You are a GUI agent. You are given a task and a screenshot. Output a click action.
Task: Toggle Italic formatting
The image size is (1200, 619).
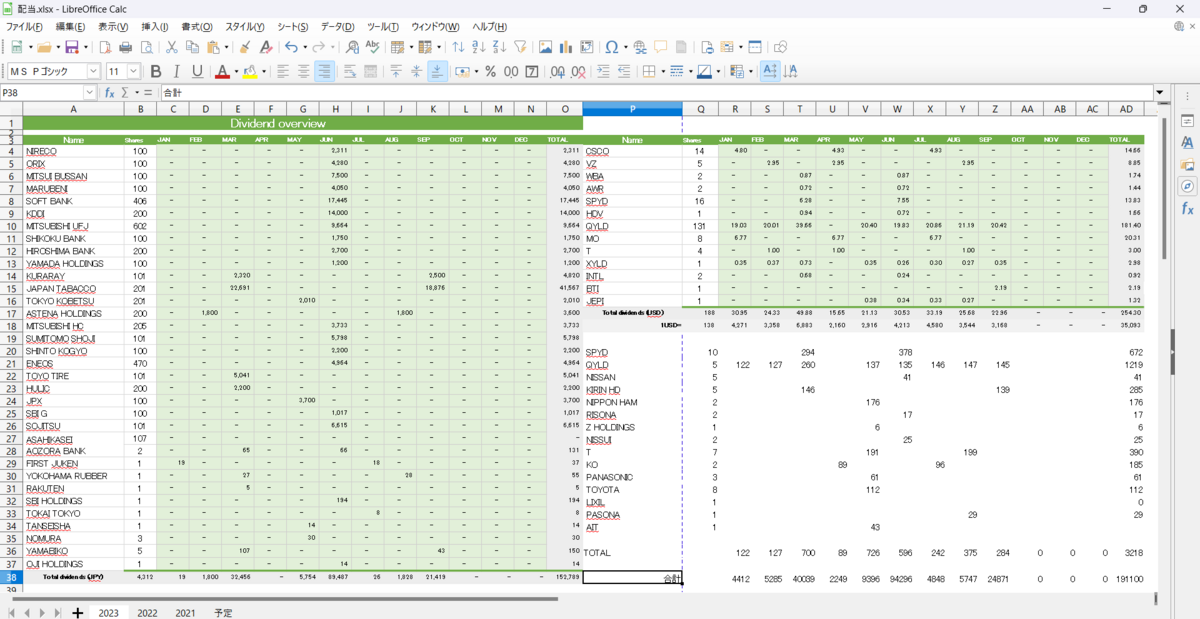(177, 71)
